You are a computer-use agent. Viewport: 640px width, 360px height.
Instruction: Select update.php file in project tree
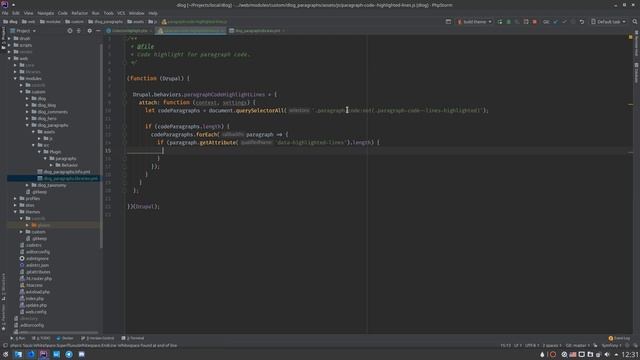[36, 305]
